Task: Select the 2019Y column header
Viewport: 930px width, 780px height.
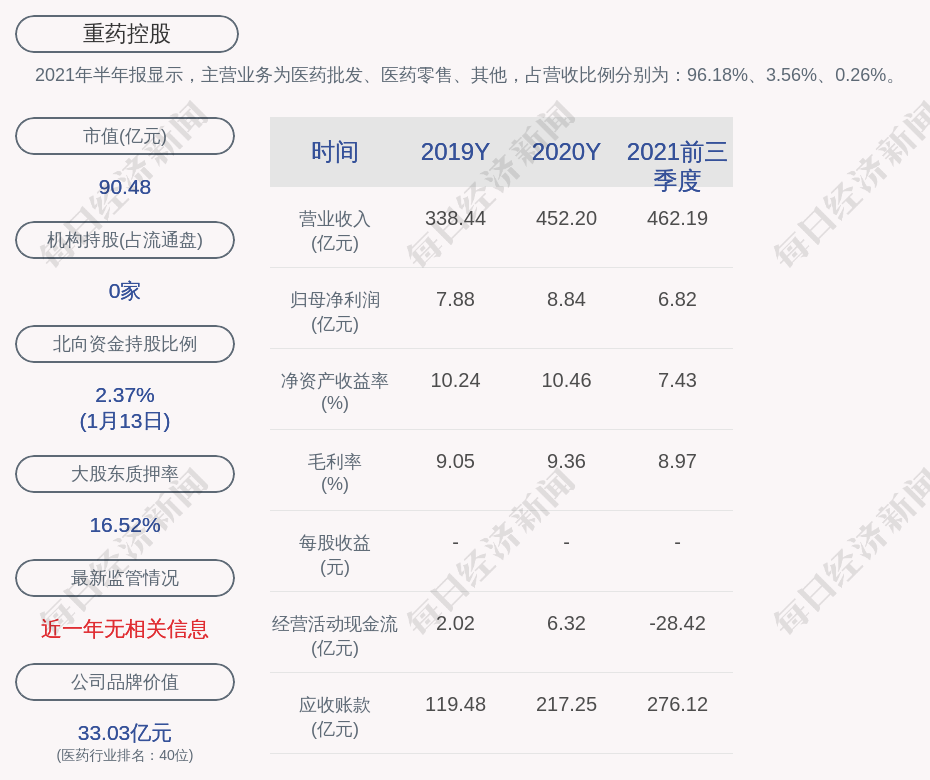Action: (x=455, y=152)
